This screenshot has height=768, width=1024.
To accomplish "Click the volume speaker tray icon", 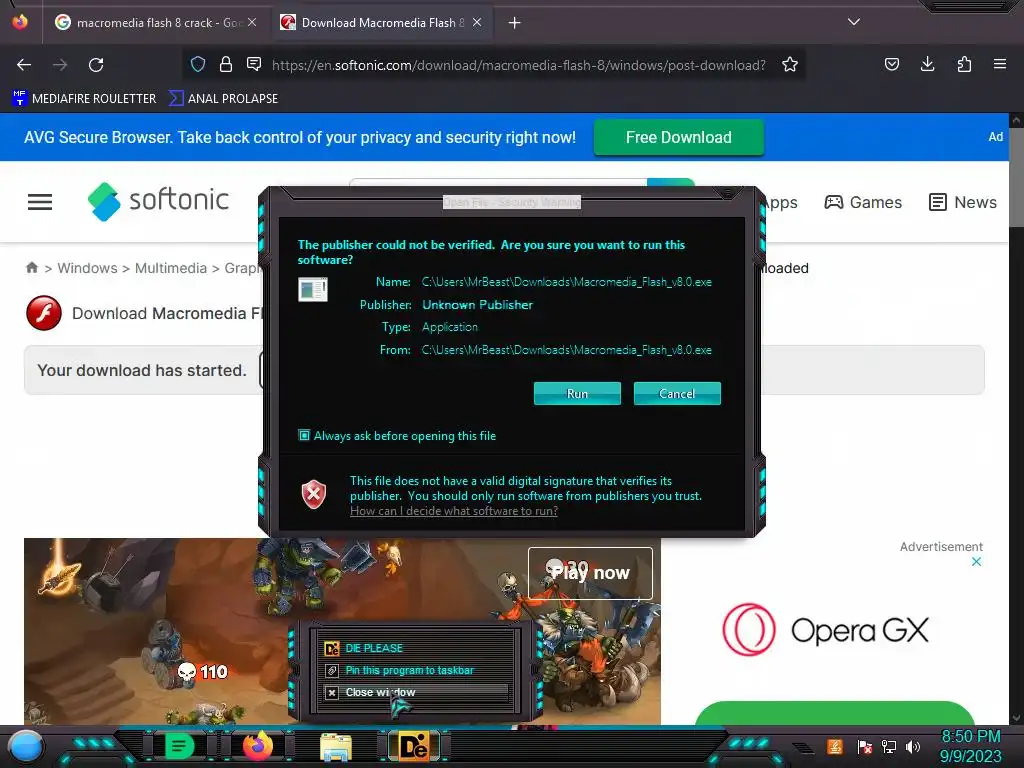I will click(x=913, y=746).
